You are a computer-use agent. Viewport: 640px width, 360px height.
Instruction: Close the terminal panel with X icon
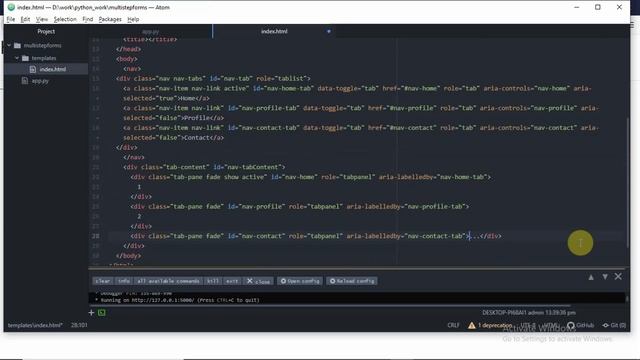(x=618, y=276)
